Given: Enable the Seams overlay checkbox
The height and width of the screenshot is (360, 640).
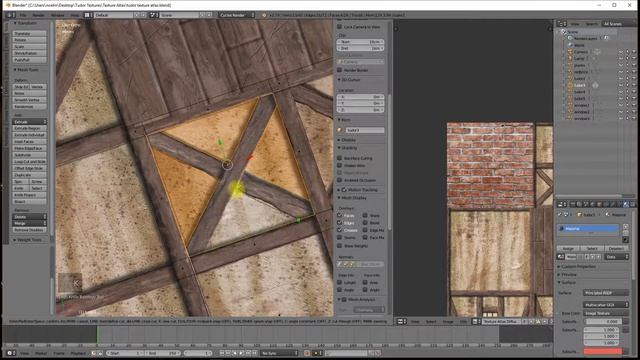Looking at the screenshot, I should (x=339, y=238).
